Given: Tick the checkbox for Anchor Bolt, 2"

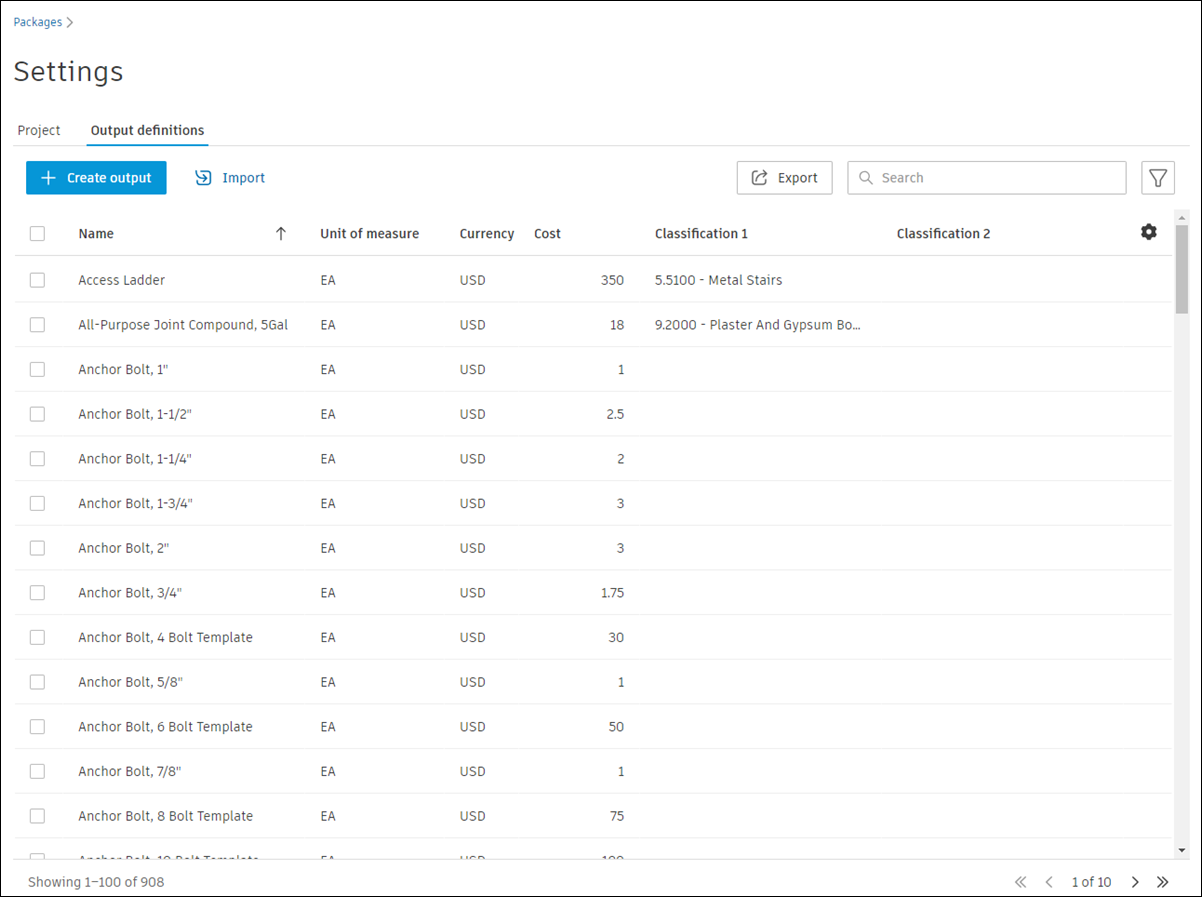Looking at the screenshot, I should coord(37,548).
